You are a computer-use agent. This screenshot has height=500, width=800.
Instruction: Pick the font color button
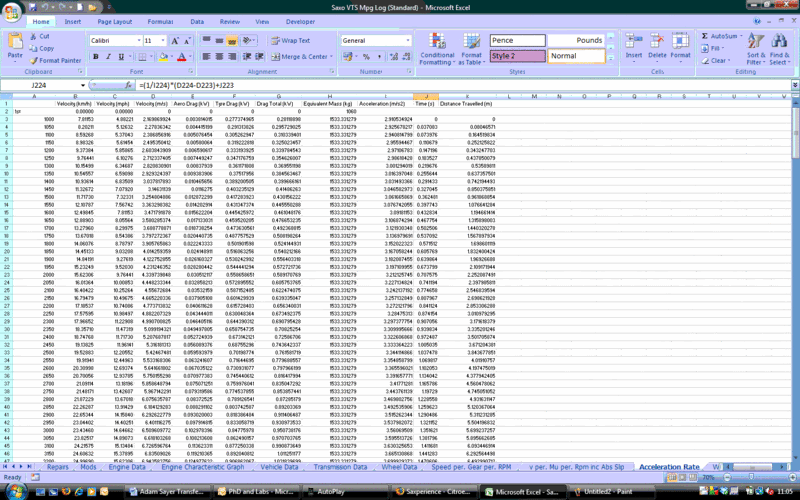pyautogui.click(x=181, y=57)
